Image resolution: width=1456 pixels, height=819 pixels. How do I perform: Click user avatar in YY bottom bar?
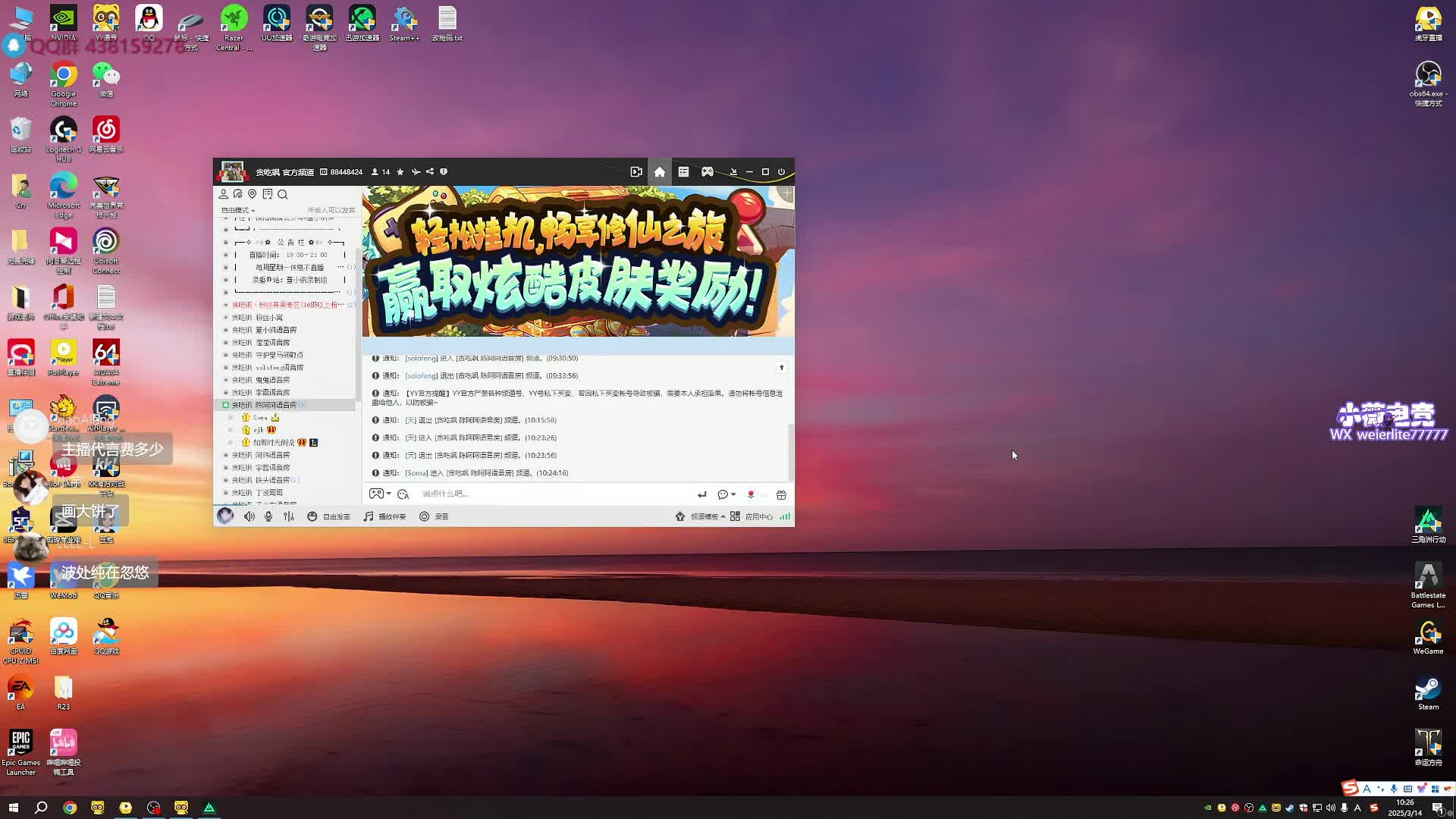pyautogui.click(x=225, y=516)
